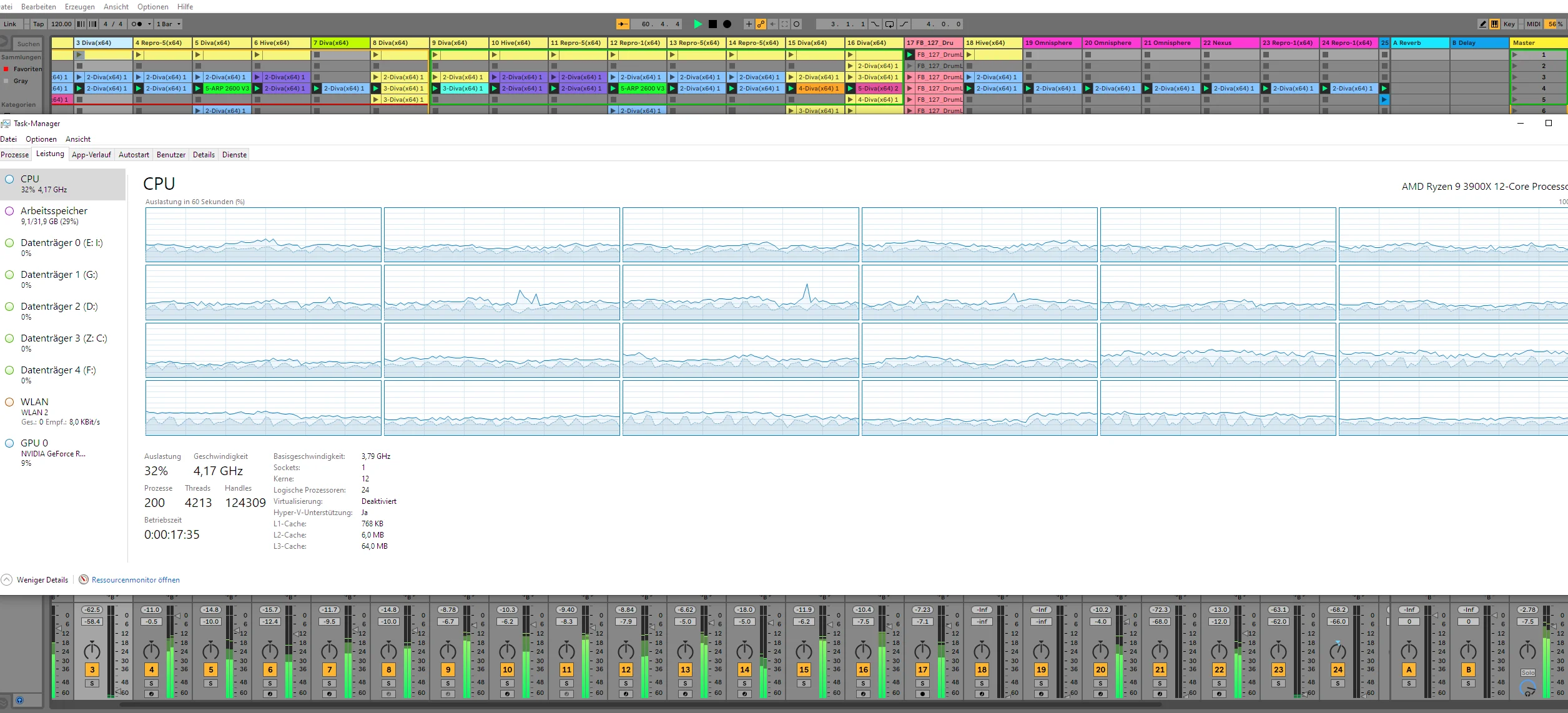Screen dimensions: 1568x713
Task: Start playback with the green Play button
Action: point(698,24)
